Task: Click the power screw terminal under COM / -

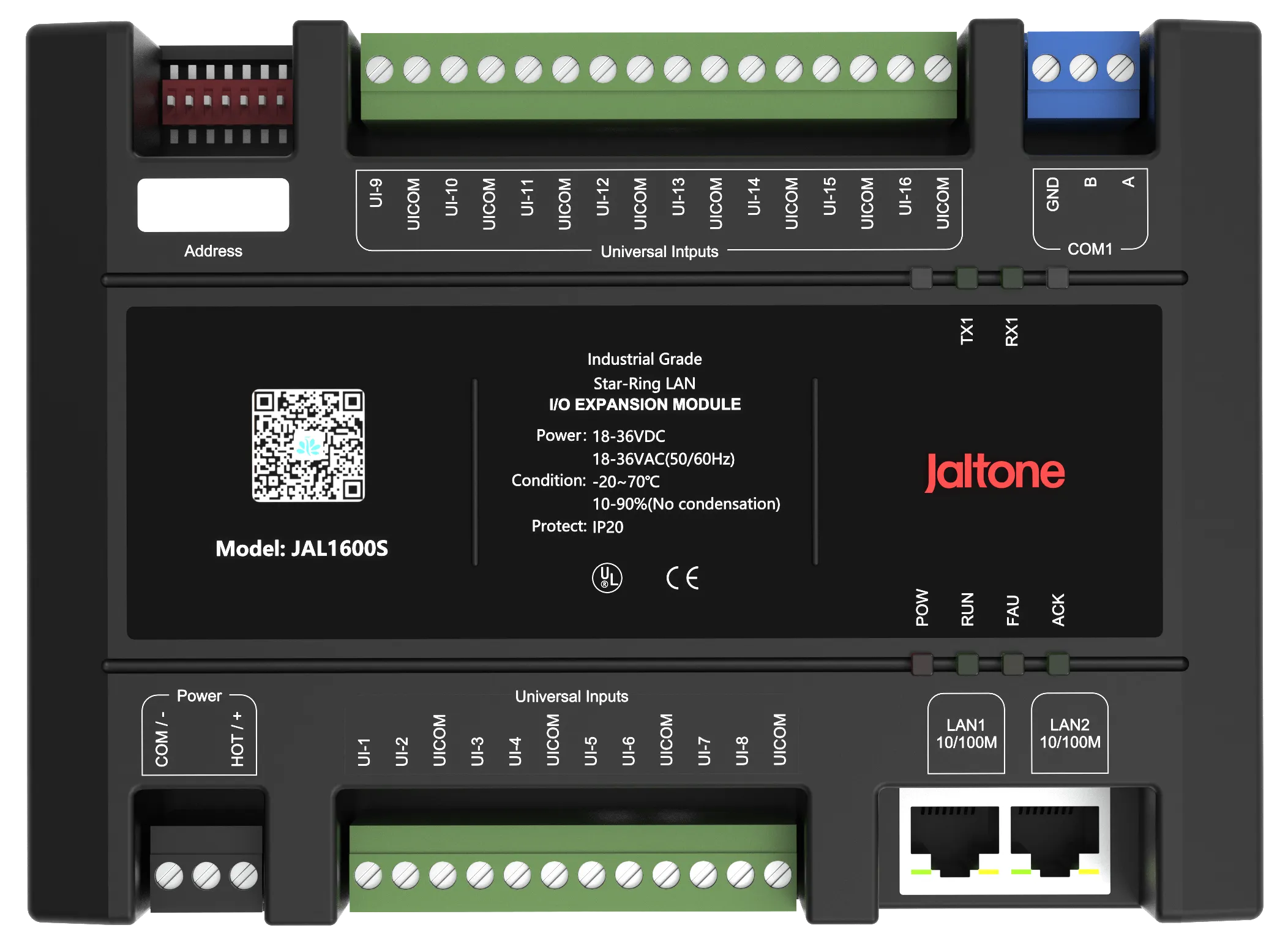Action: pyautogui.click(x=169, y=876)
